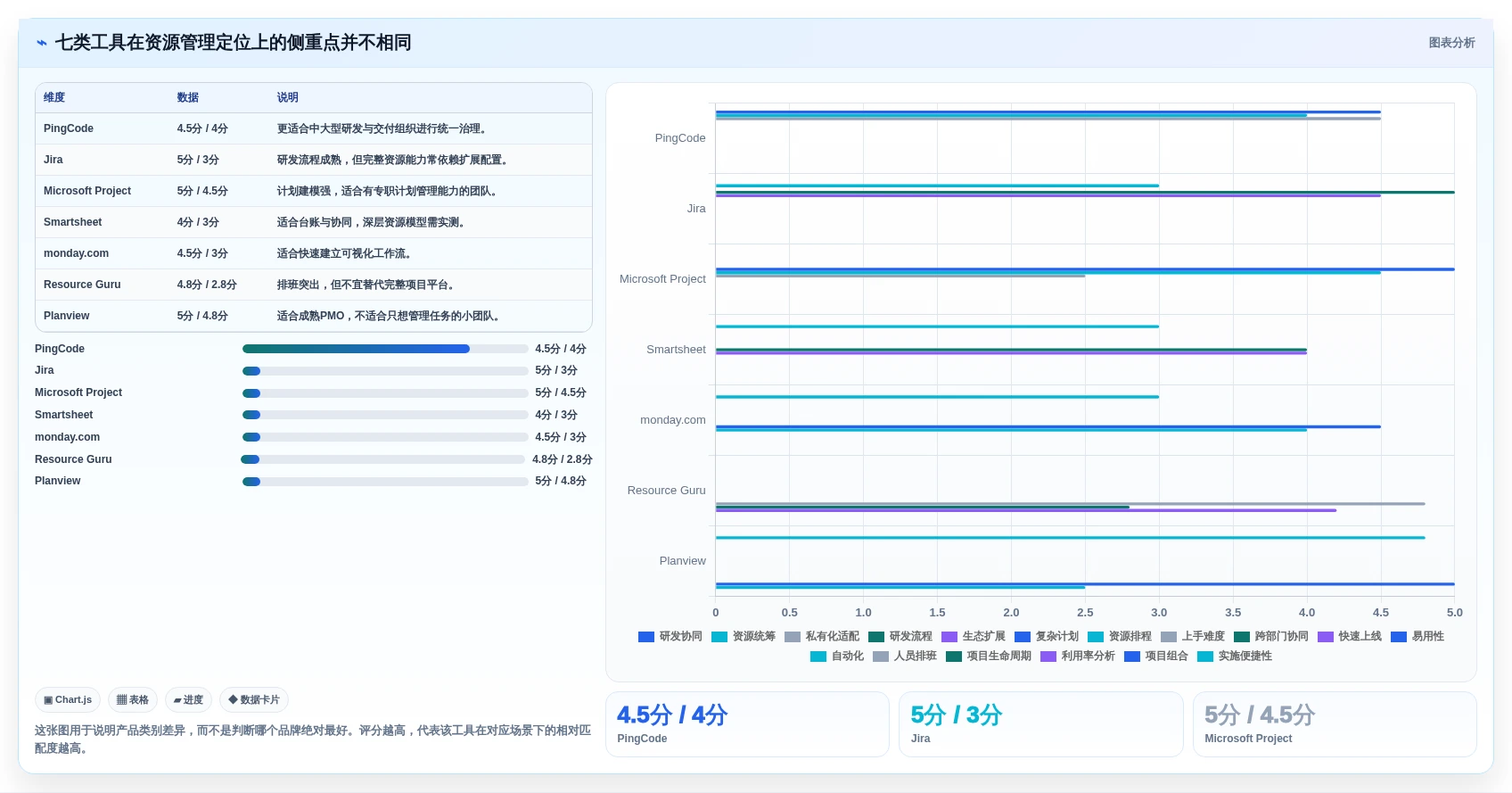Image resolution: width=1512 pixels, height=793 pixels.
Task: Hide the 项目生命周期 series via legend
Action: pyautogui.click(x=989, y=656)
